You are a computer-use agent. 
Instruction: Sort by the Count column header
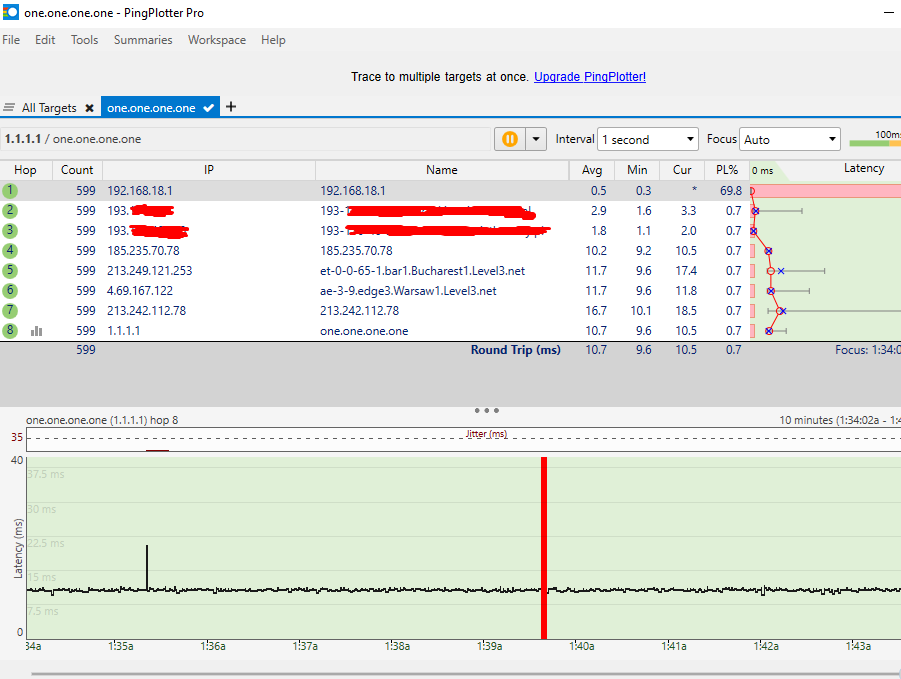coord(77,170)
